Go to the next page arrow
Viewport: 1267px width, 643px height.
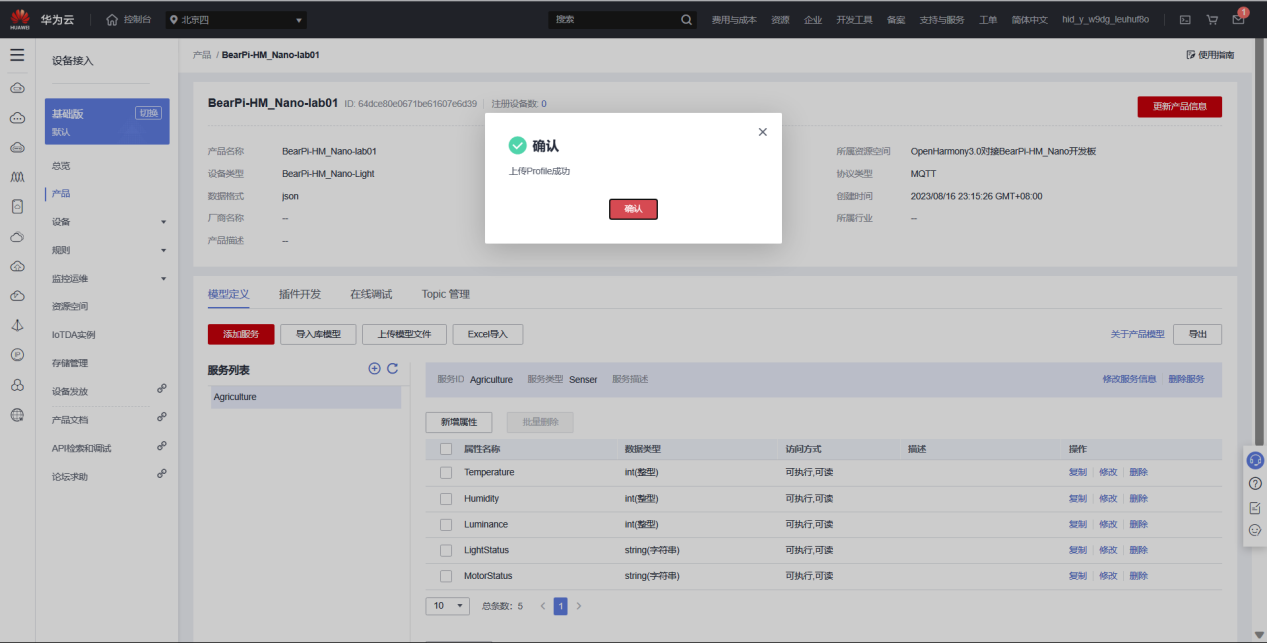click(578, 606)
